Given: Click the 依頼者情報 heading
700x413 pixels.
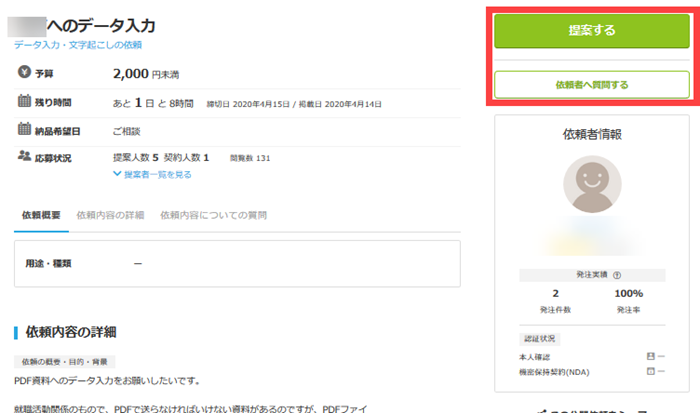Looking at the screenshot, I should coord(592,134).
